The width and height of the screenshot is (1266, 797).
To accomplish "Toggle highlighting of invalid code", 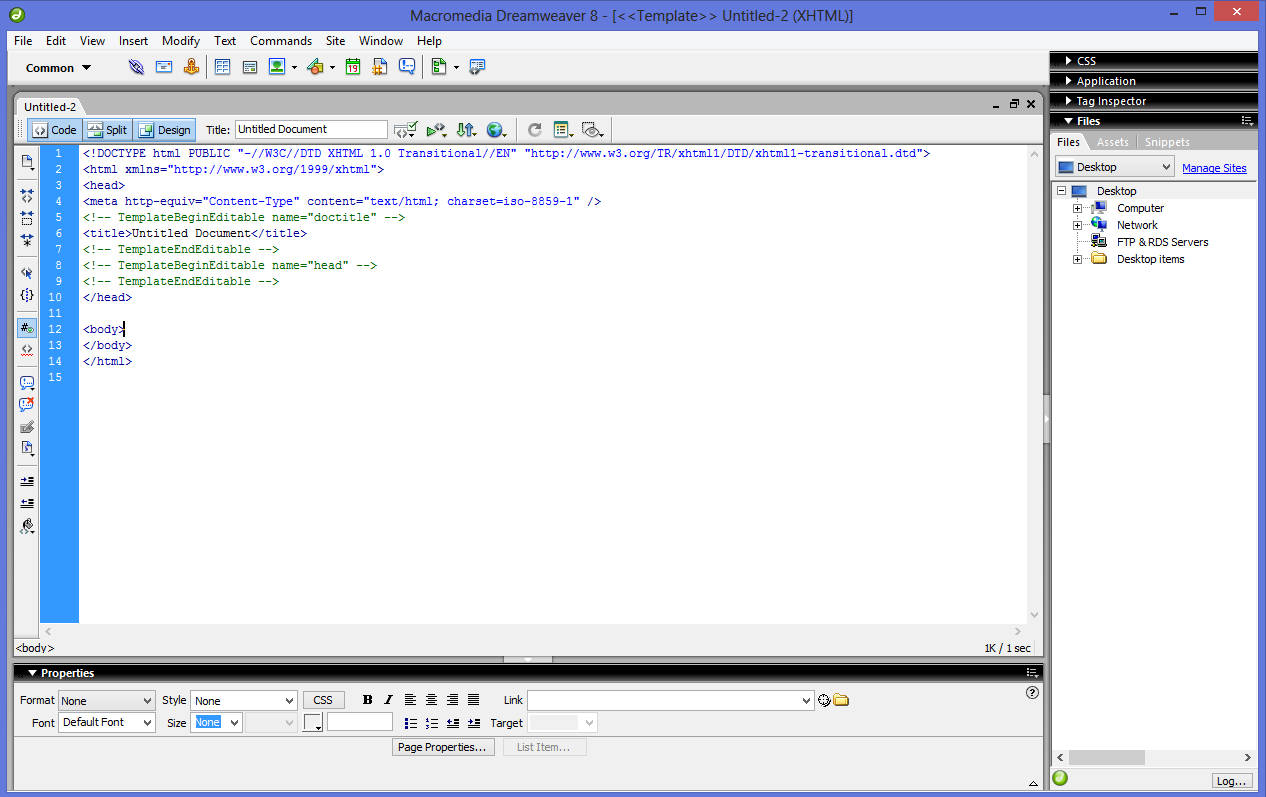I will [27, 350].
